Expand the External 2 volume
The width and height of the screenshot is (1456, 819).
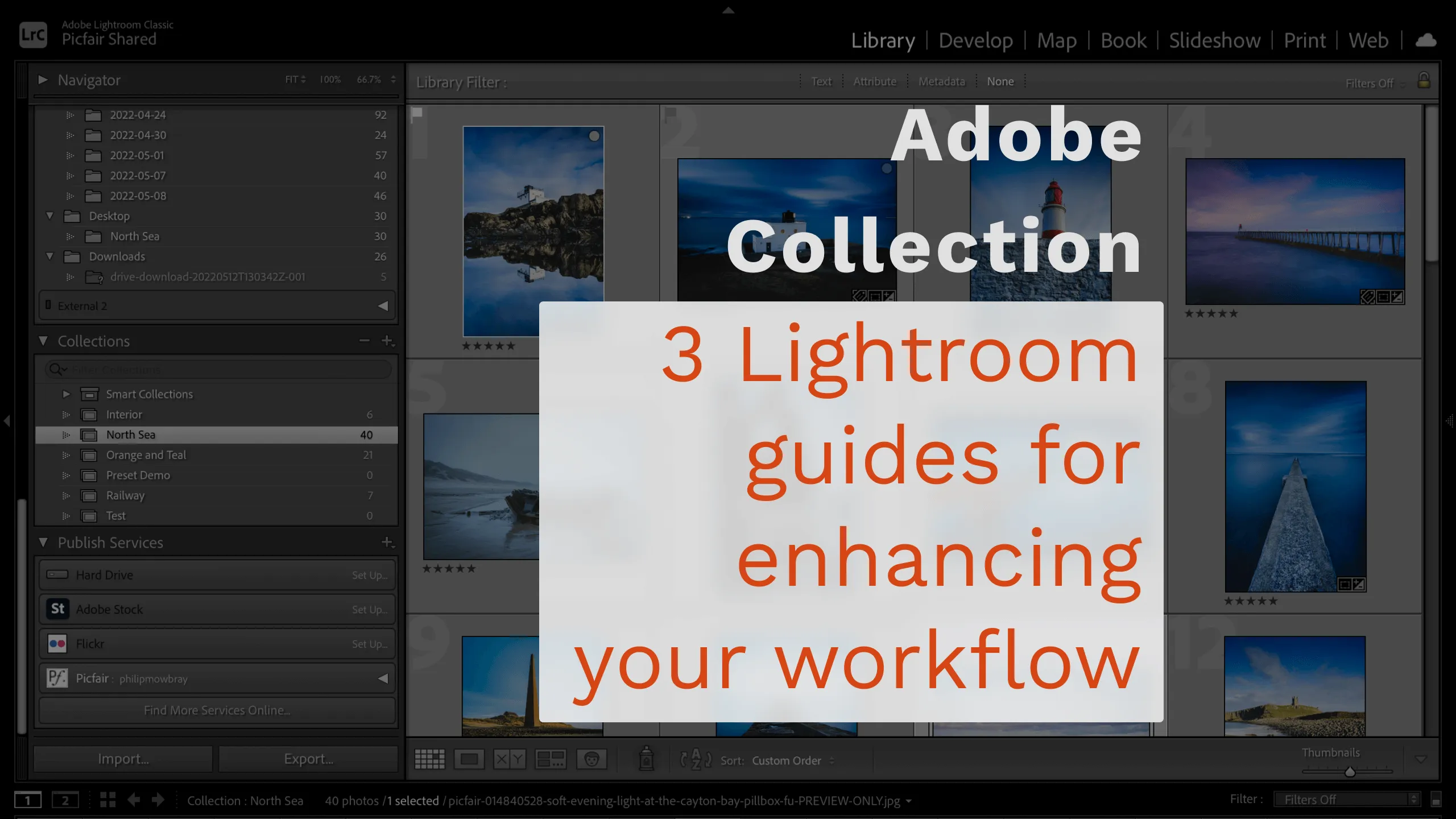(383, 306)
